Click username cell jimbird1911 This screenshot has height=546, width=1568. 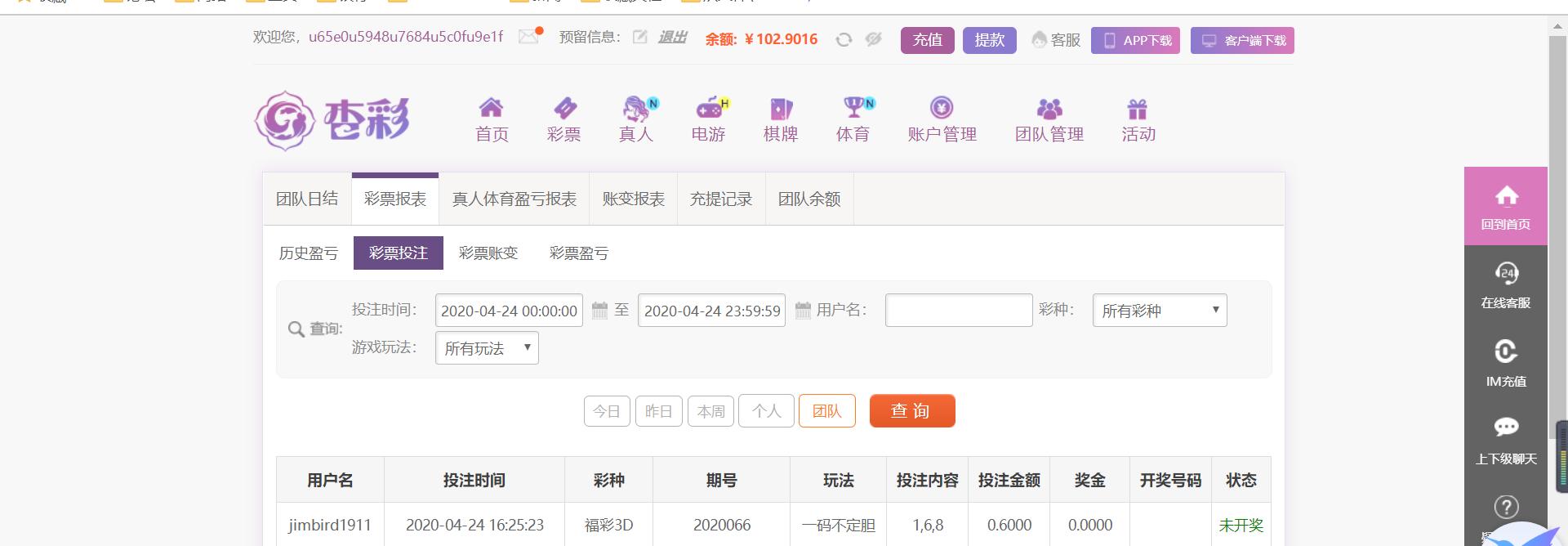(330, 525)
